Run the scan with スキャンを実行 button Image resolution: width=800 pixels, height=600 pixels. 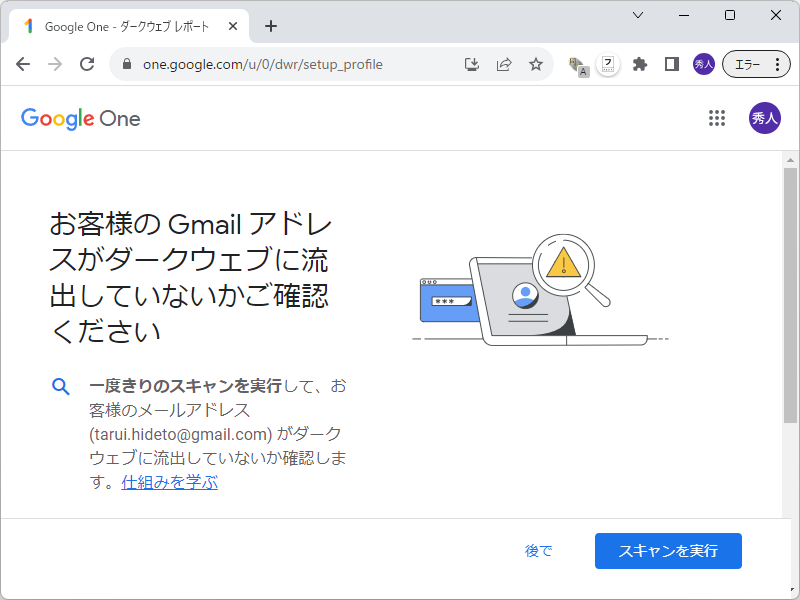668,550
